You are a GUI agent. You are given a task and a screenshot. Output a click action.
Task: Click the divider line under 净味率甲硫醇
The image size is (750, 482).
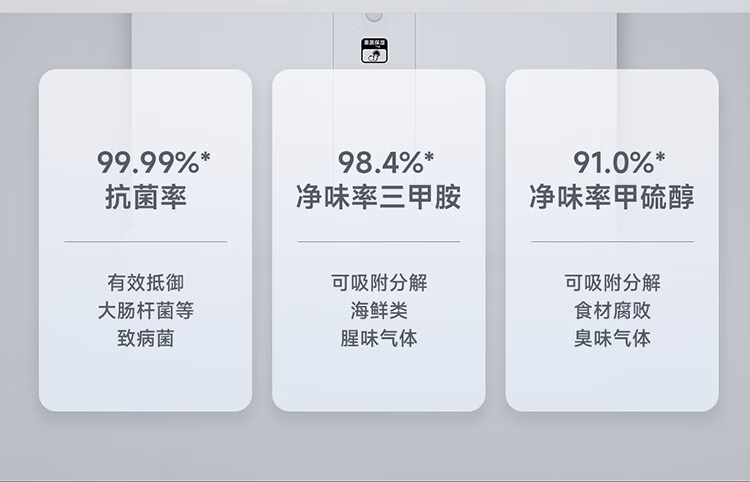[612, 242]
